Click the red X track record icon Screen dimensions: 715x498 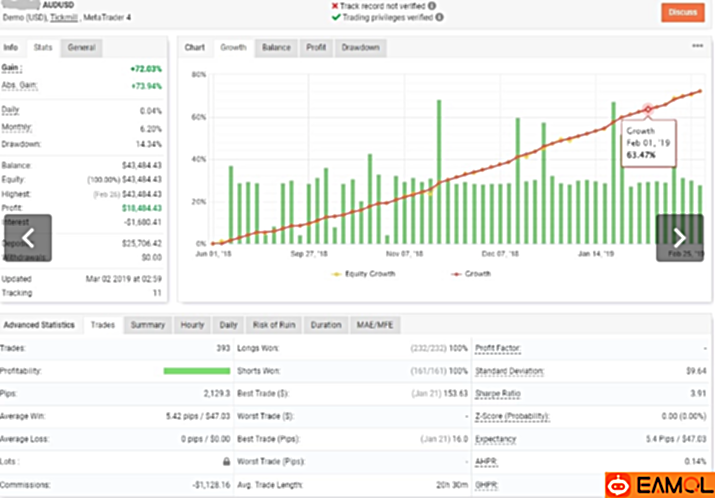(335, 6)
